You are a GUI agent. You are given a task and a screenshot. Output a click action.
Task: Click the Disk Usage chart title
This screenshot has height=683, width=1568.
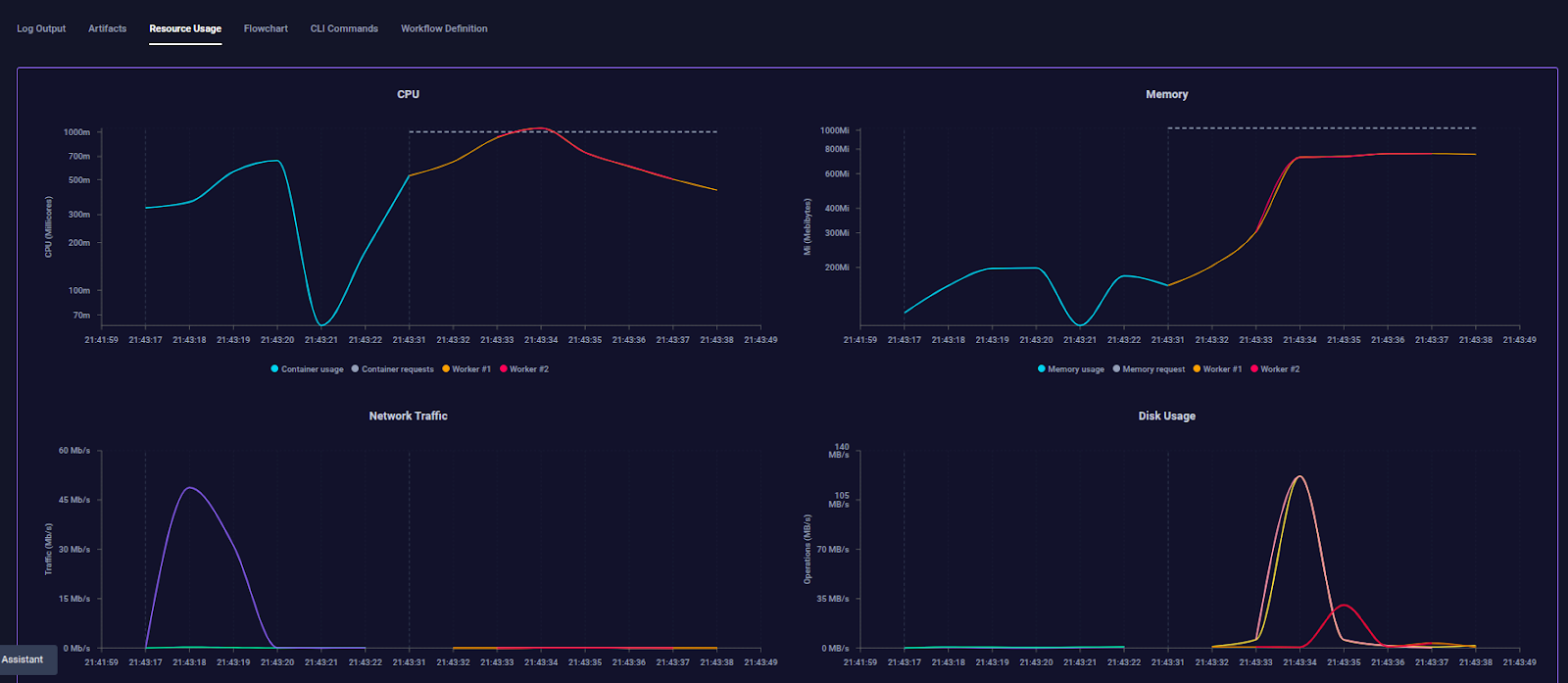(x=1166, y=415)
